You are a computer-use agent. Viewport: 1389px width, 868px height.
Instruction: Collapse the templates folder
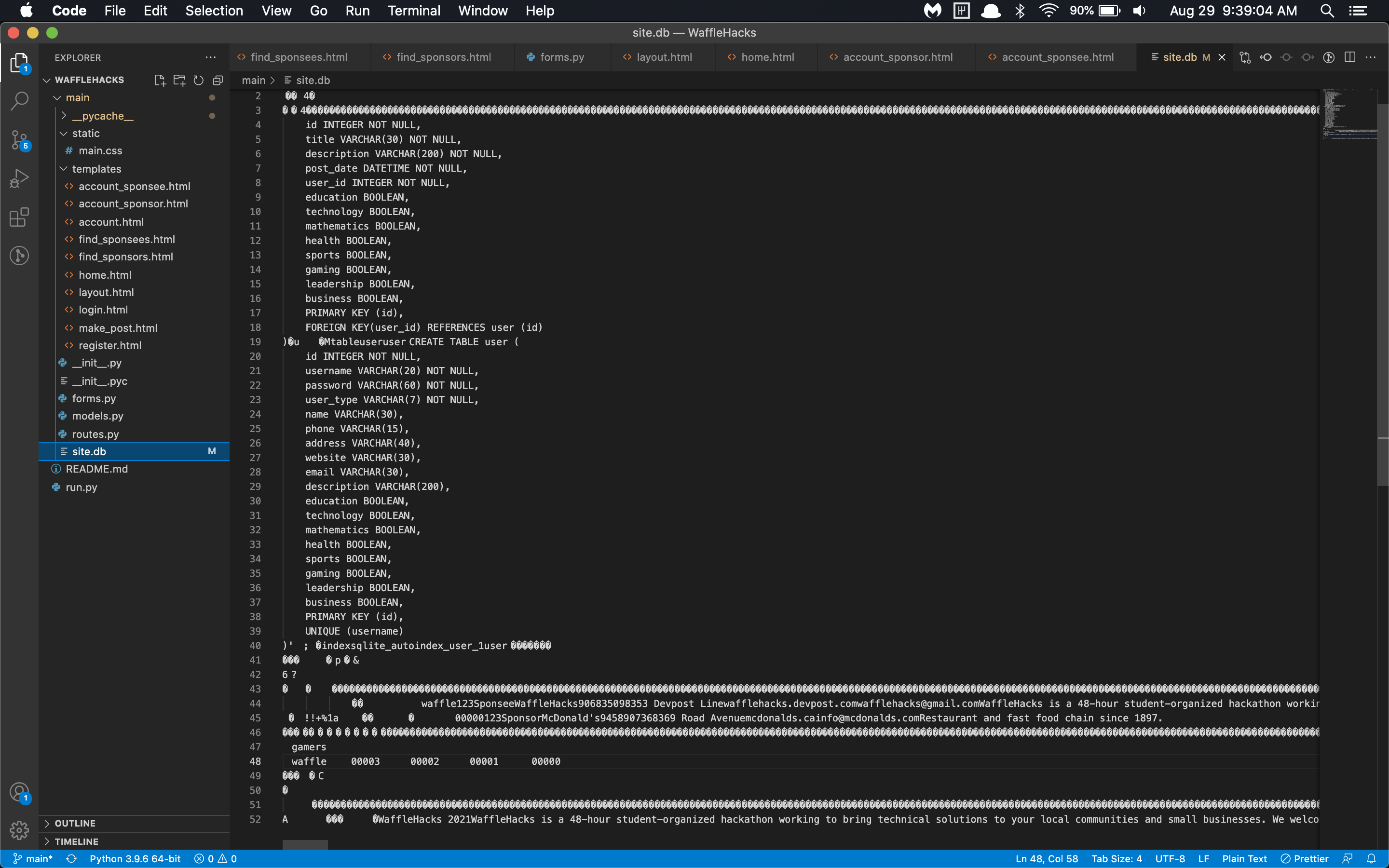96,169
